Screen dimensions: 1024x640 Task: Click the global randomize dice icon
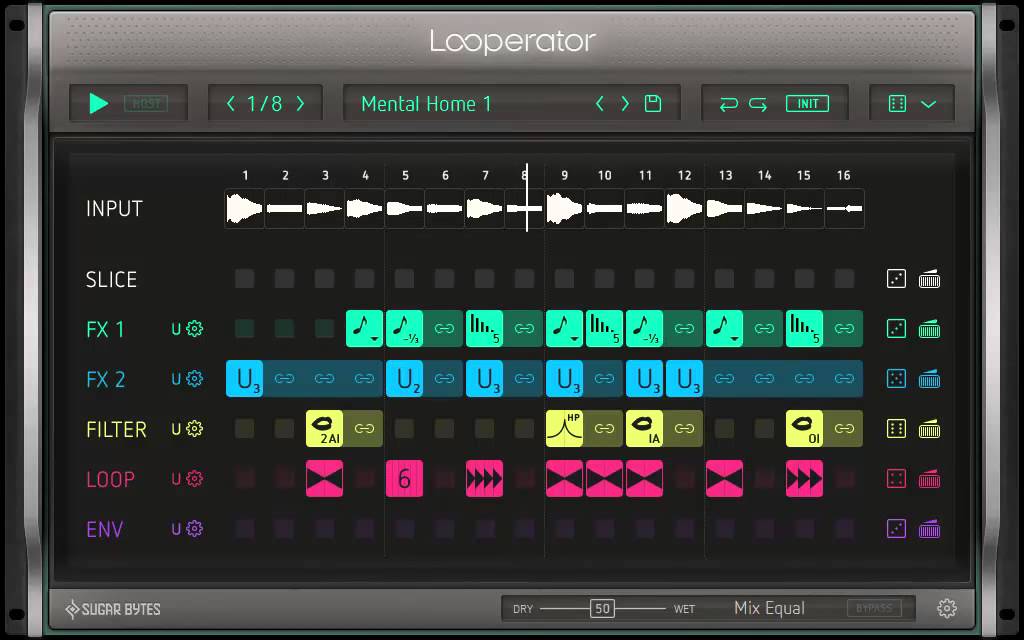click(897, 104)
